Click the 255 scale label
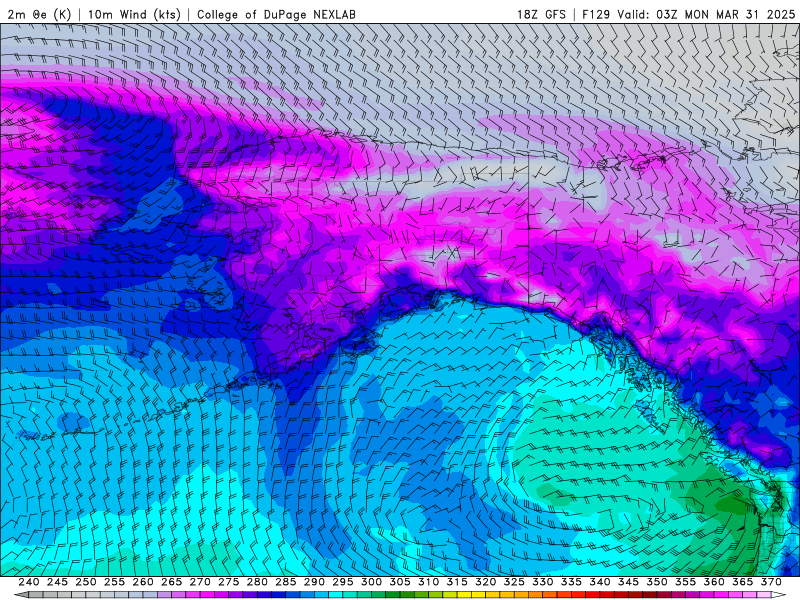Viewport: 800px width, 600px height. point(114,582)
